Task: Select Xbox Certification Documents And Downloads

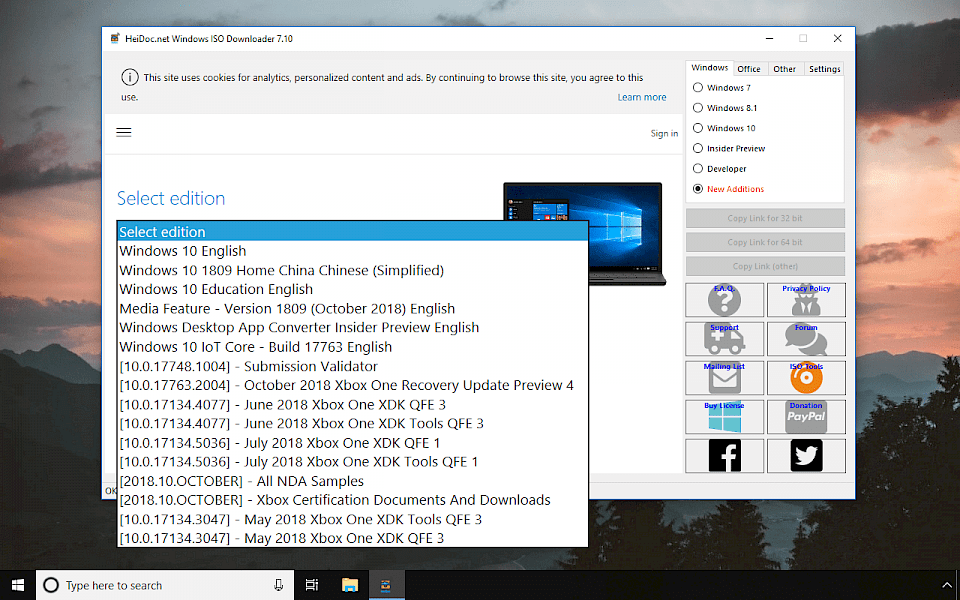Action: point(353,500)
